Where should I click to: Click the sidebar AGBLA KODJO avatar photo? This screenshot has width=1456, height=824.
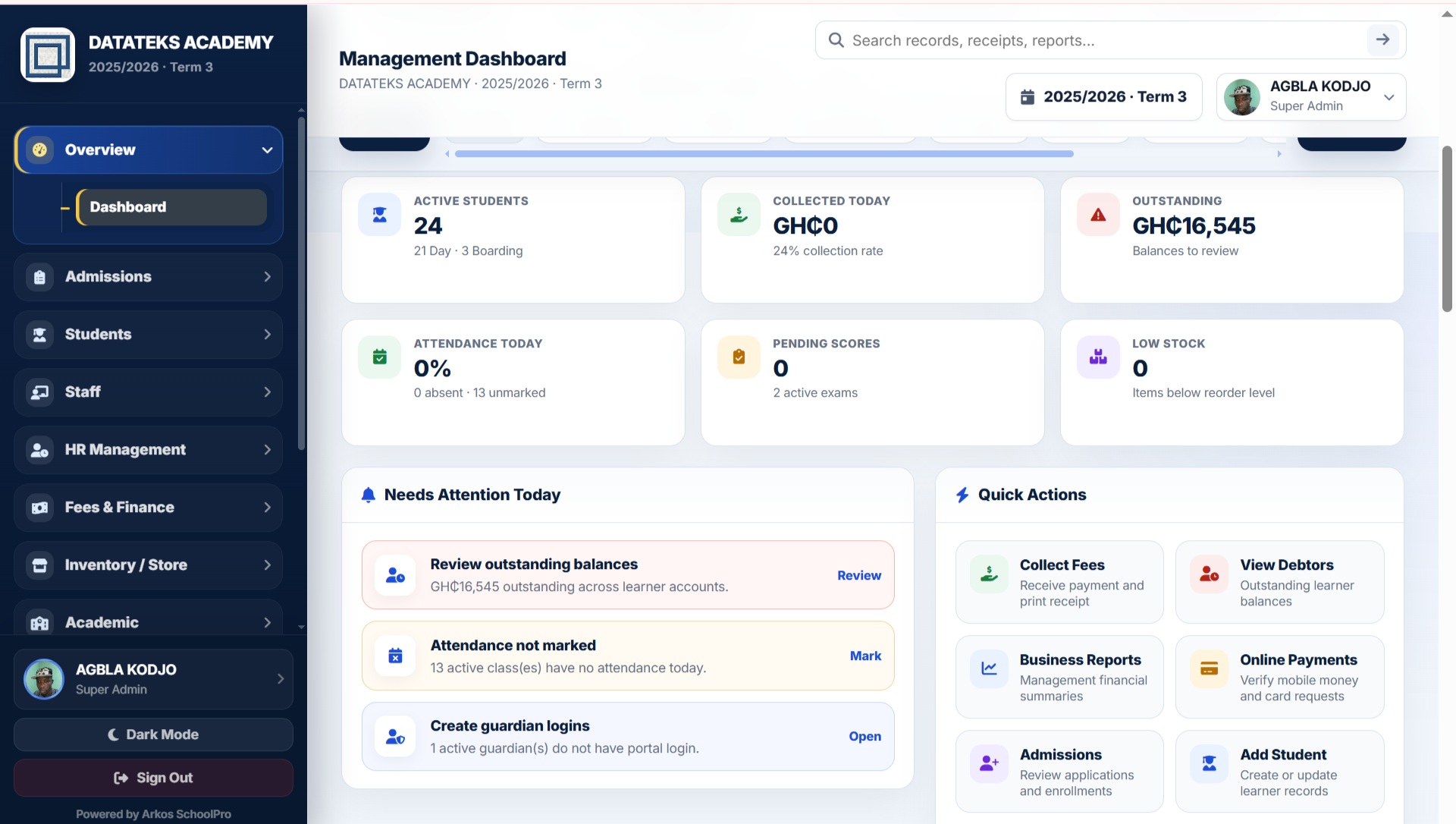pyautogui.click(x=44, y=679)
